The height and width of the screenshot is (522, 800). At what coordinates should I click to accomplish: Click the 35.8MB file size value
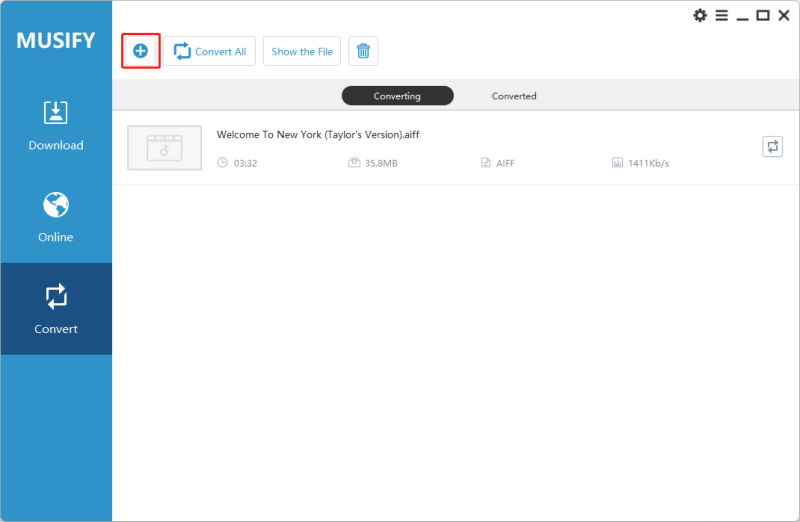(x=381, y=163)
